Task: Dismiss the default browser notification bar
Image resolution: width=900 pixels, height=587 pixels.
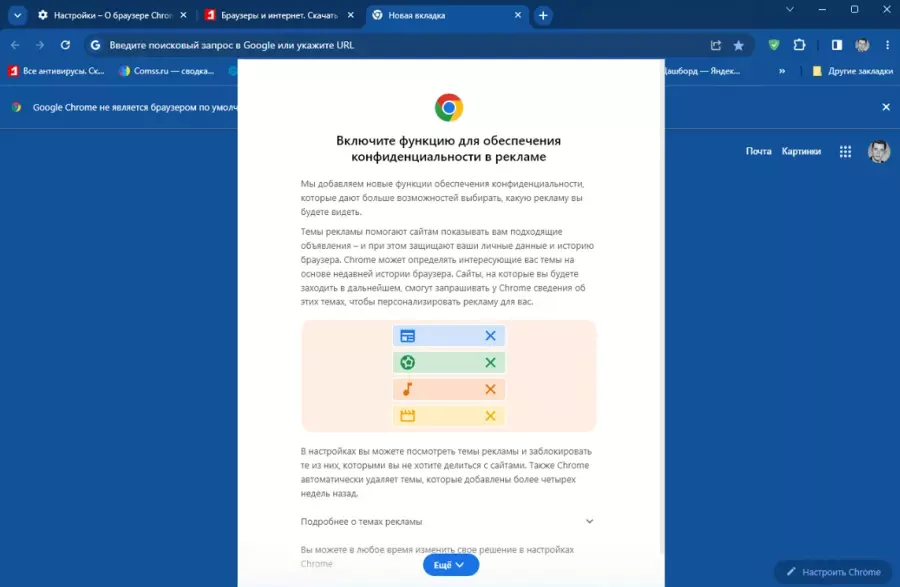Action: pos(885,107)
